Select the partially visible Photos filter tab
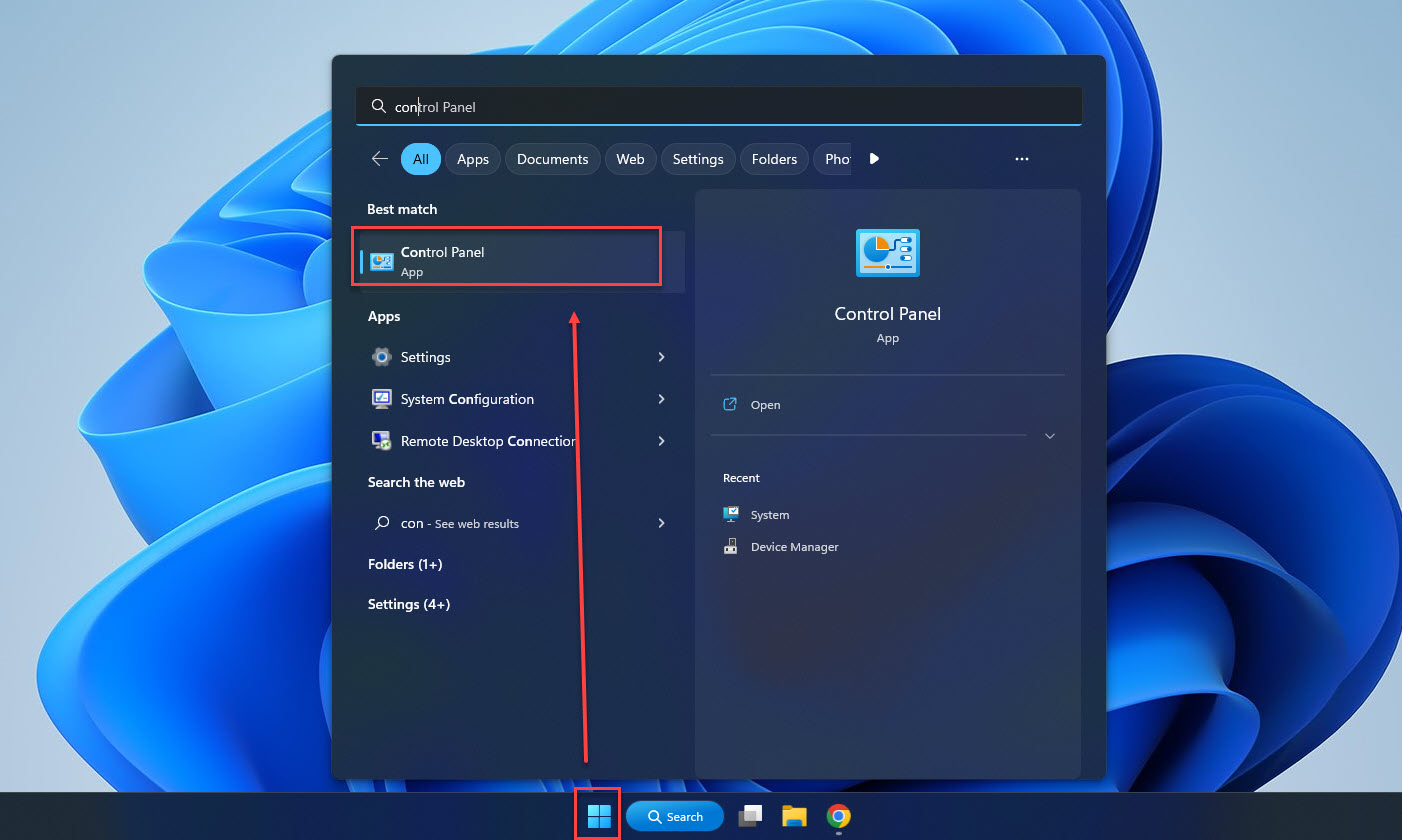 [833, 159]
